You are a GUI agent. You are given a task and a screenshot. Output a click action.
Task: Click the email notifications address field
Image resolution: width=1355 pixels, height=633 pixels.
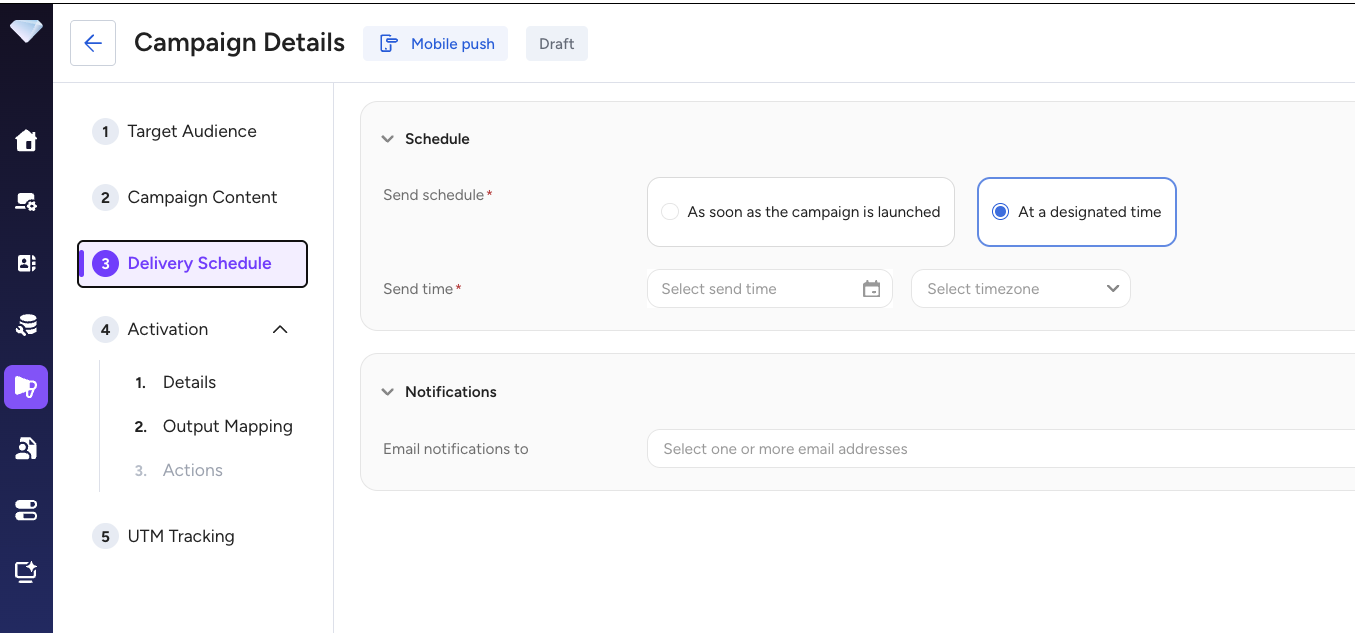point(1000,449)
